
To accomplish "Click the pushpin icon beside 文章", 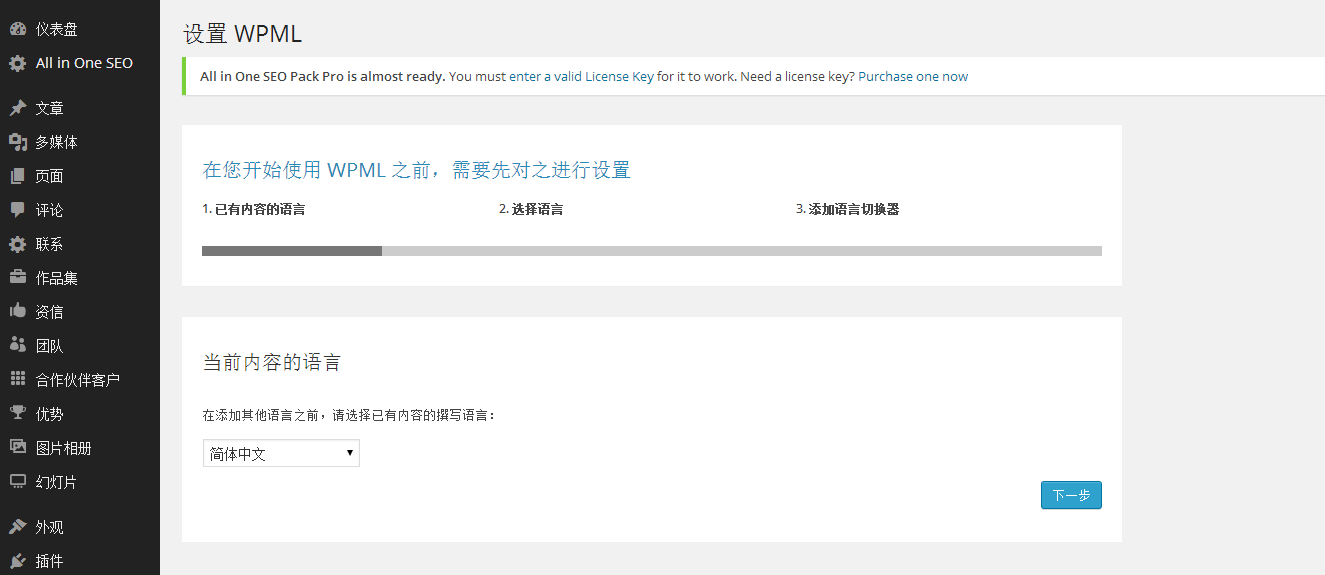I will point(17,108).
